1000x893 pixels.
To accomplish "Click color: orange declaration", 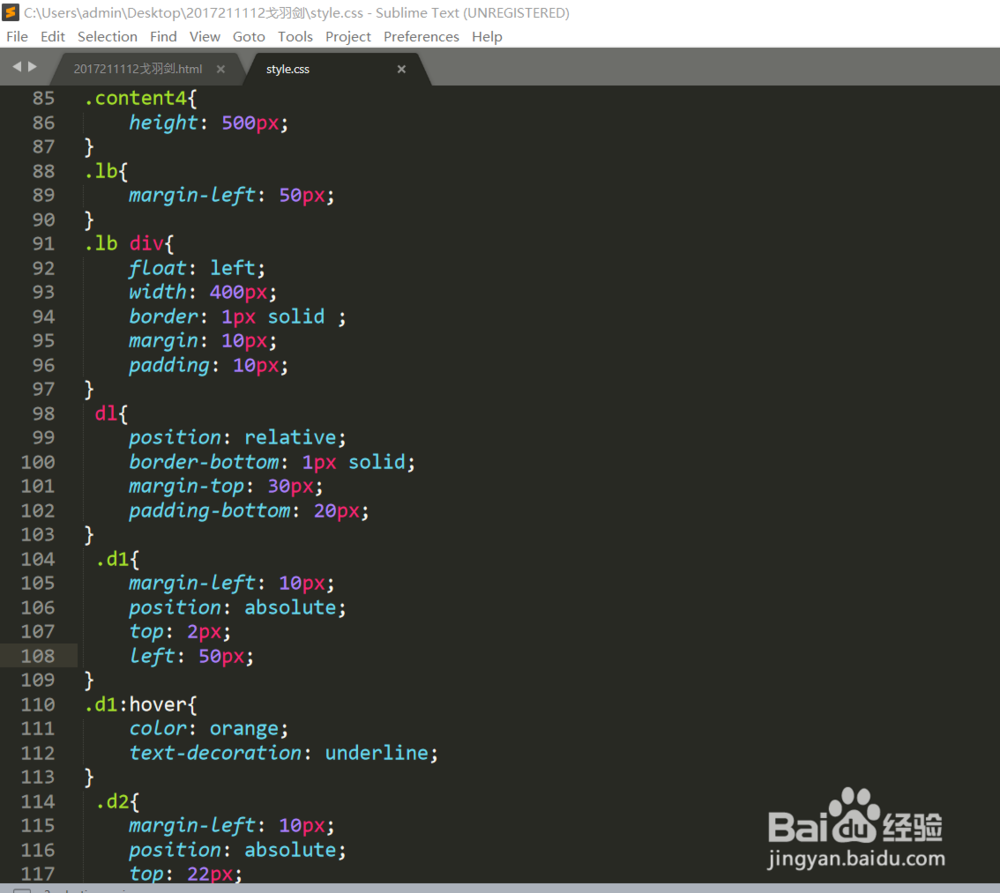I will [209, 728].
